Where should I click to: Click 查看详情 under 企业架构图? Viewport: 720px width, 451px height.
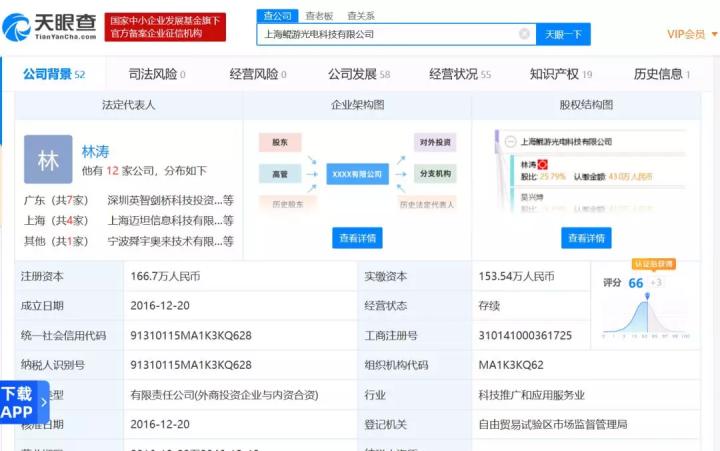pyautogui.click(x=357, y=238)
